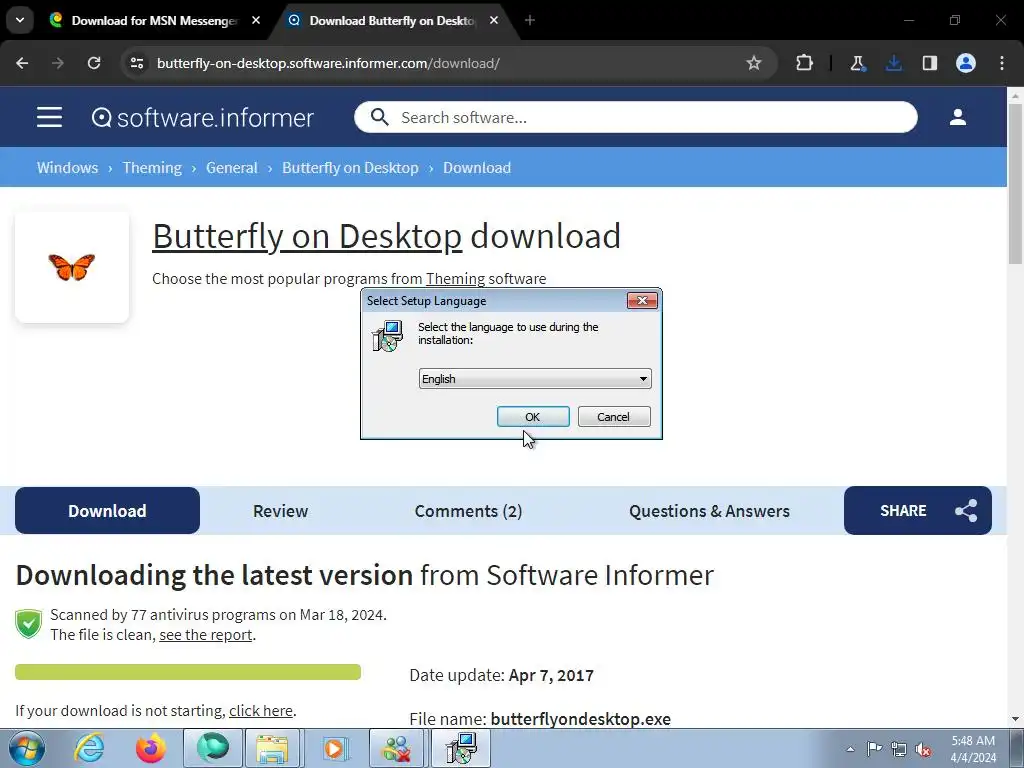Confirm language with OK button
The width and height of the screenshot is (1024, 768).
tap(533, 417)
